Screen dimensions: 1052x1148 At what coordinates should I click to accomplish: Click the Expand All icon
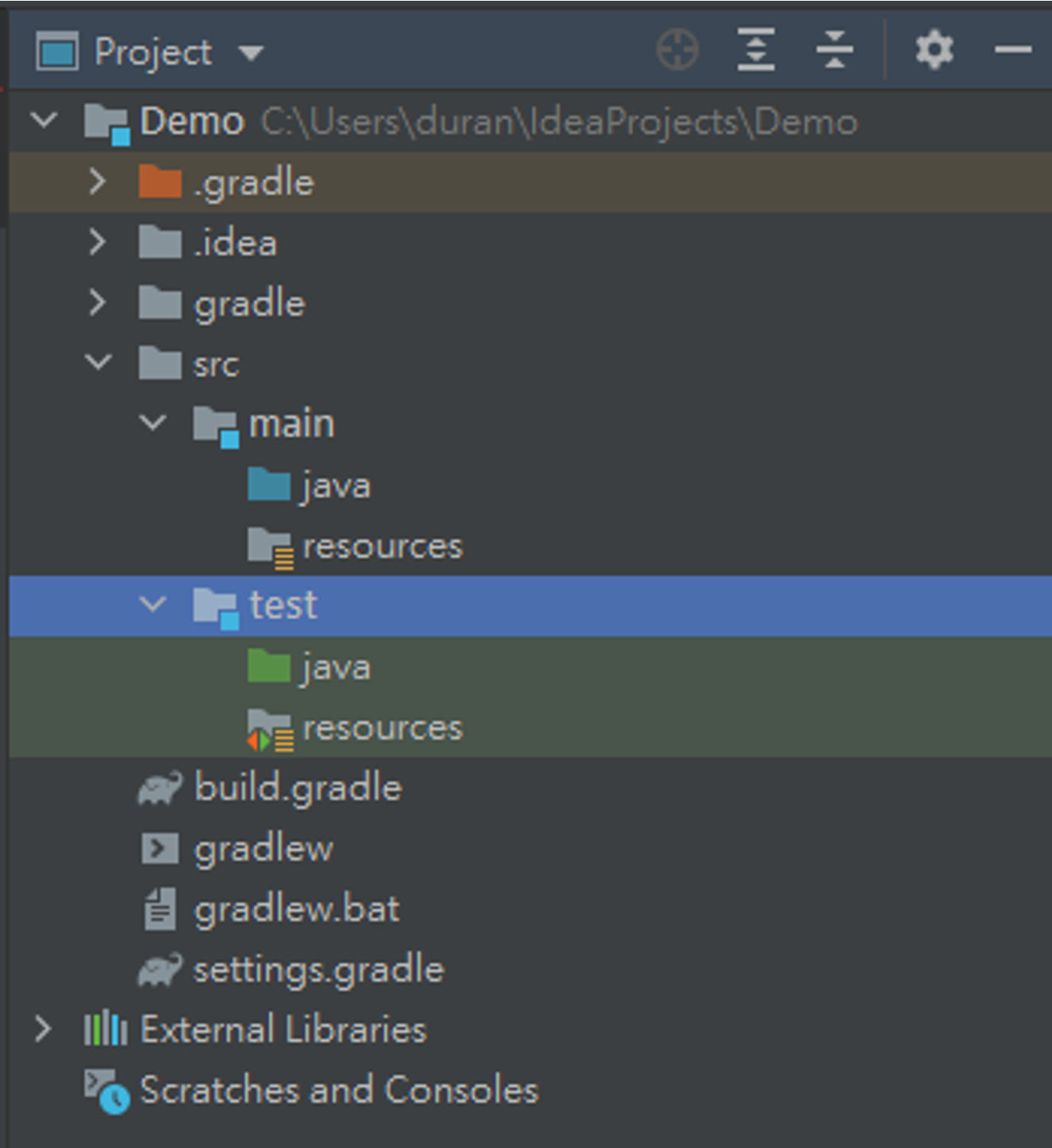coord(755,49)
